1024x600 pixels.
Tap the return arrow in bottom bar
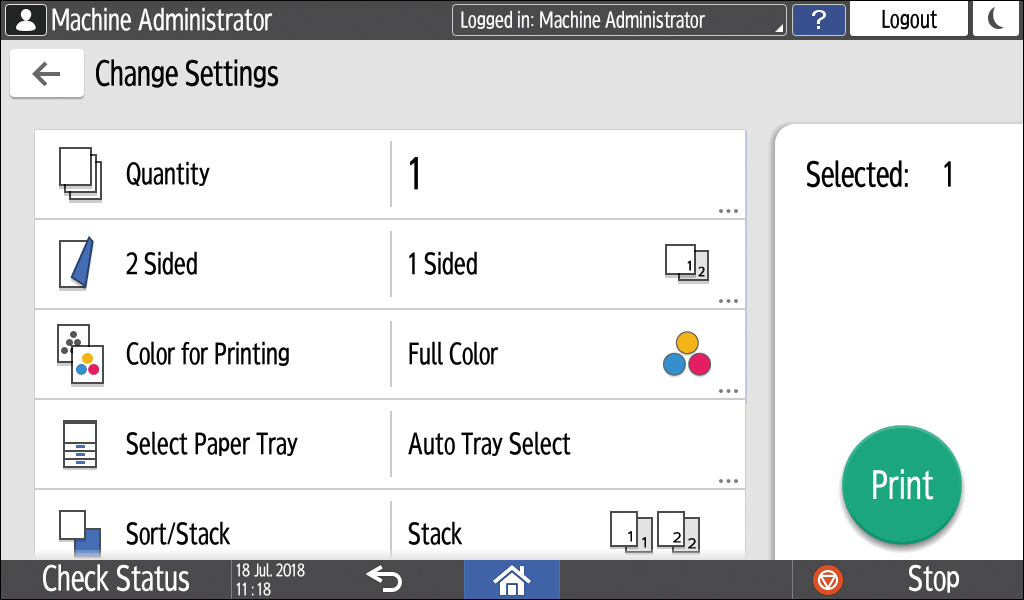tap(382, 578)
